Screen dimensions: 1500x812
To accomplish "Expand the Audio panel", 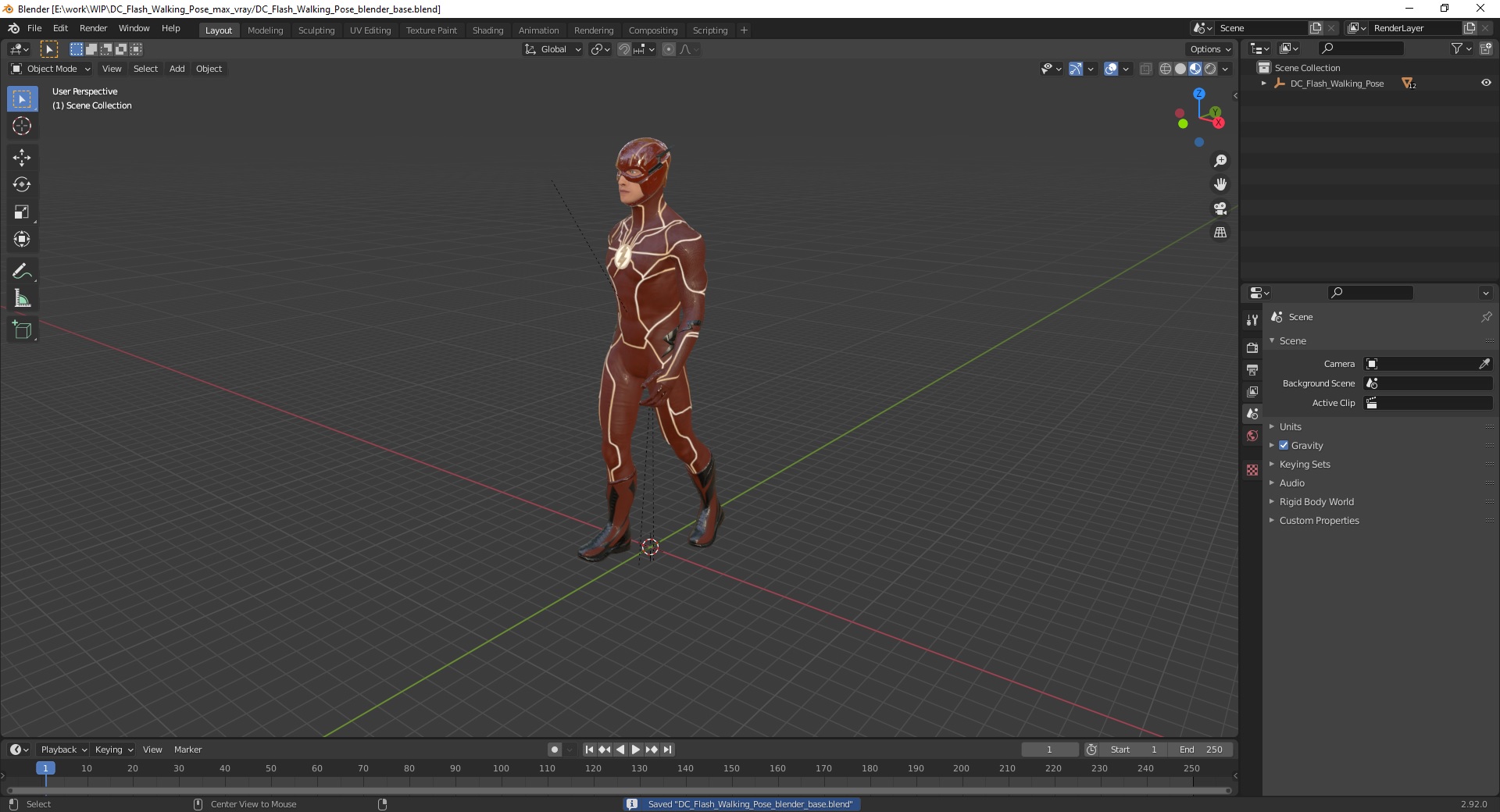I will click(x=1292, y=483).
